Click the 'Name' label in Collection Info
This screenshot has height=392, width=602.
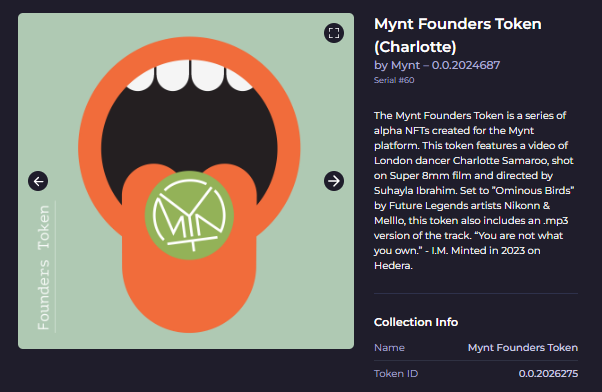click(389, 347)
